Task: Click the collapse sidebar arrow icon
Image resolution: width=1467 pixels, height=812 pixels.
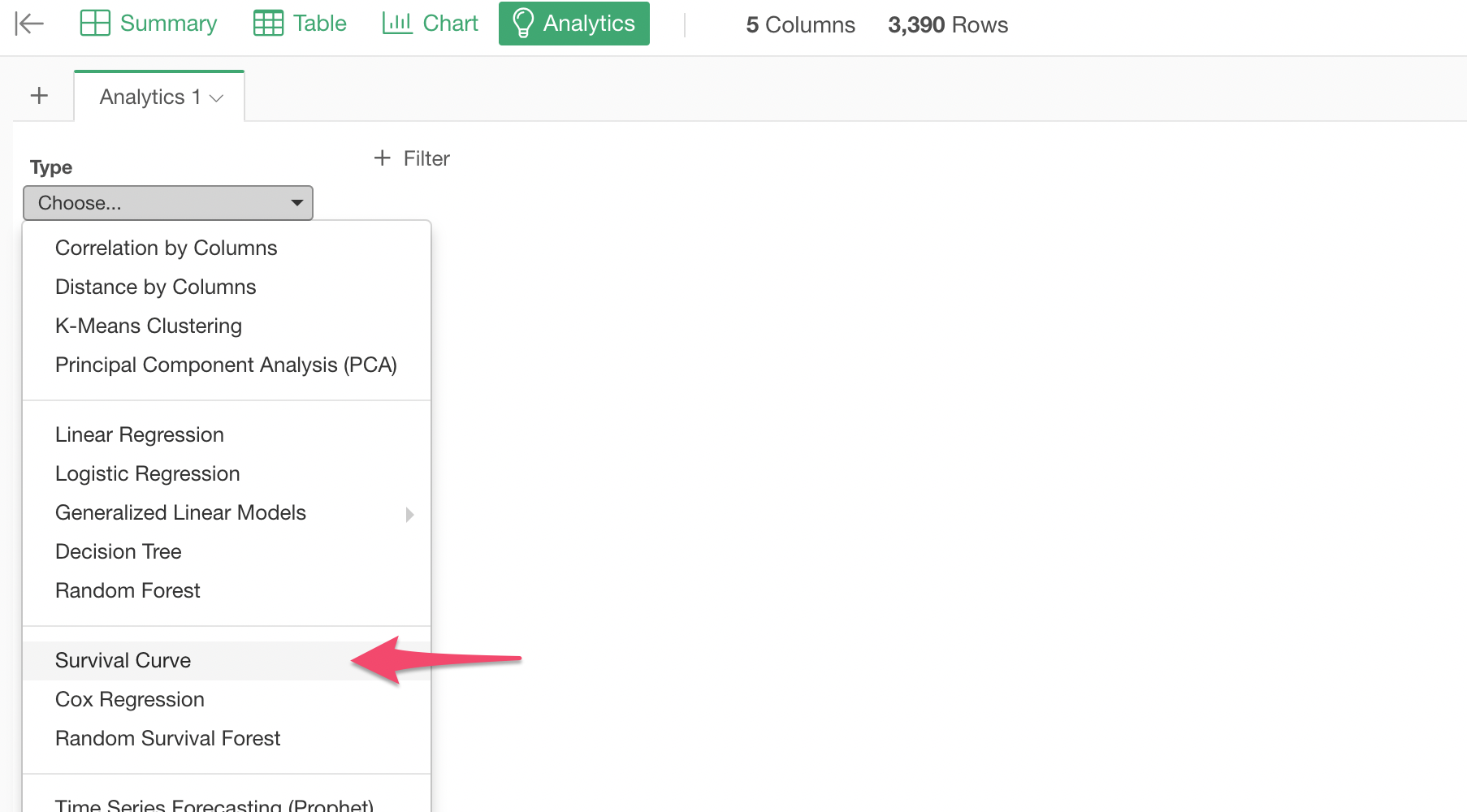Action: click(x=29, y=24)
